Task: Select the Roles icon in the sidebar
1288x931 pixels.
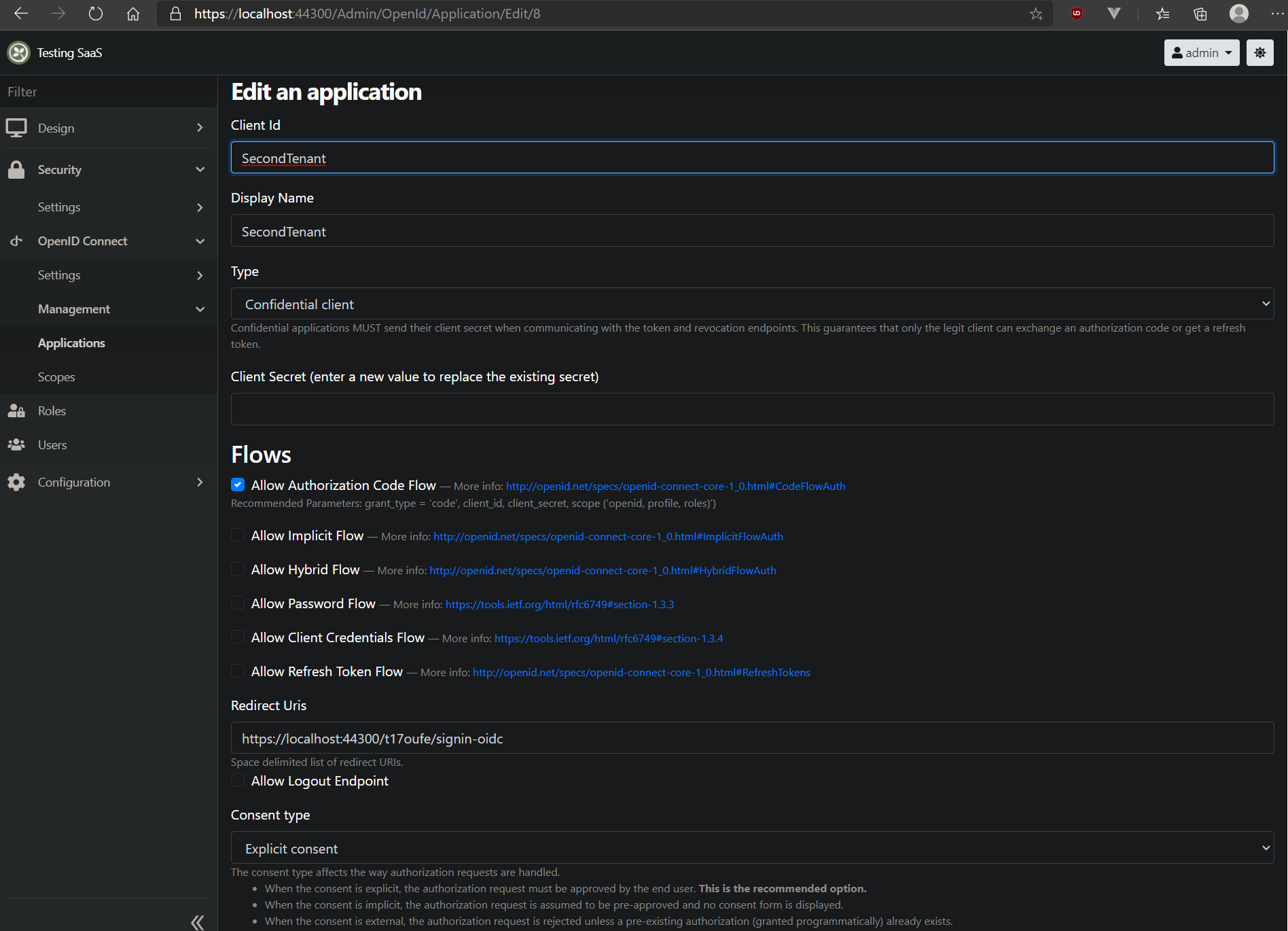Action: coord(16,410)
